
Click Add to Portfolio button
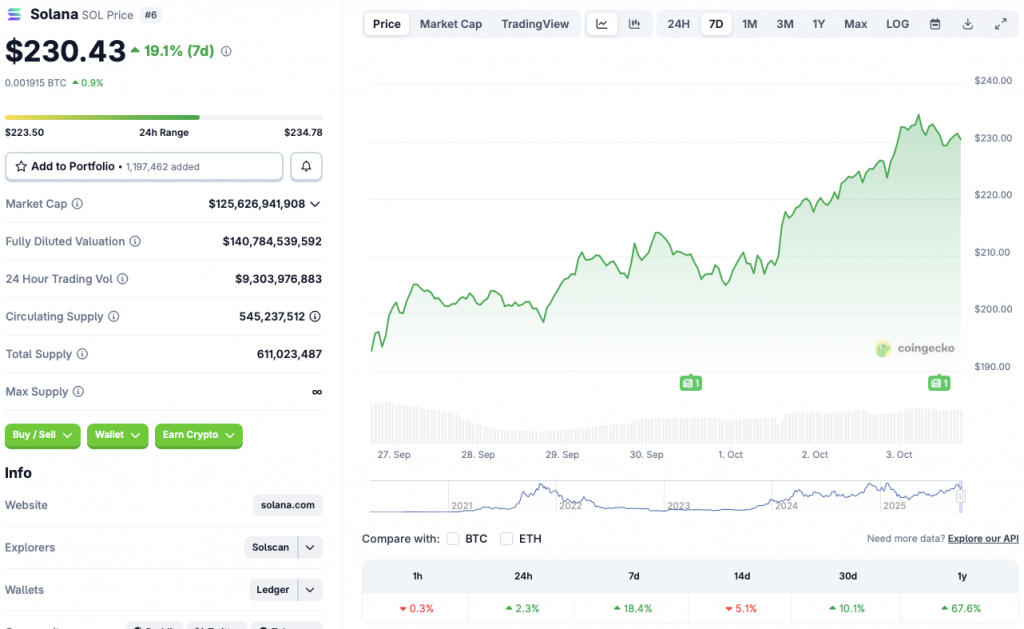coord(144,166)
